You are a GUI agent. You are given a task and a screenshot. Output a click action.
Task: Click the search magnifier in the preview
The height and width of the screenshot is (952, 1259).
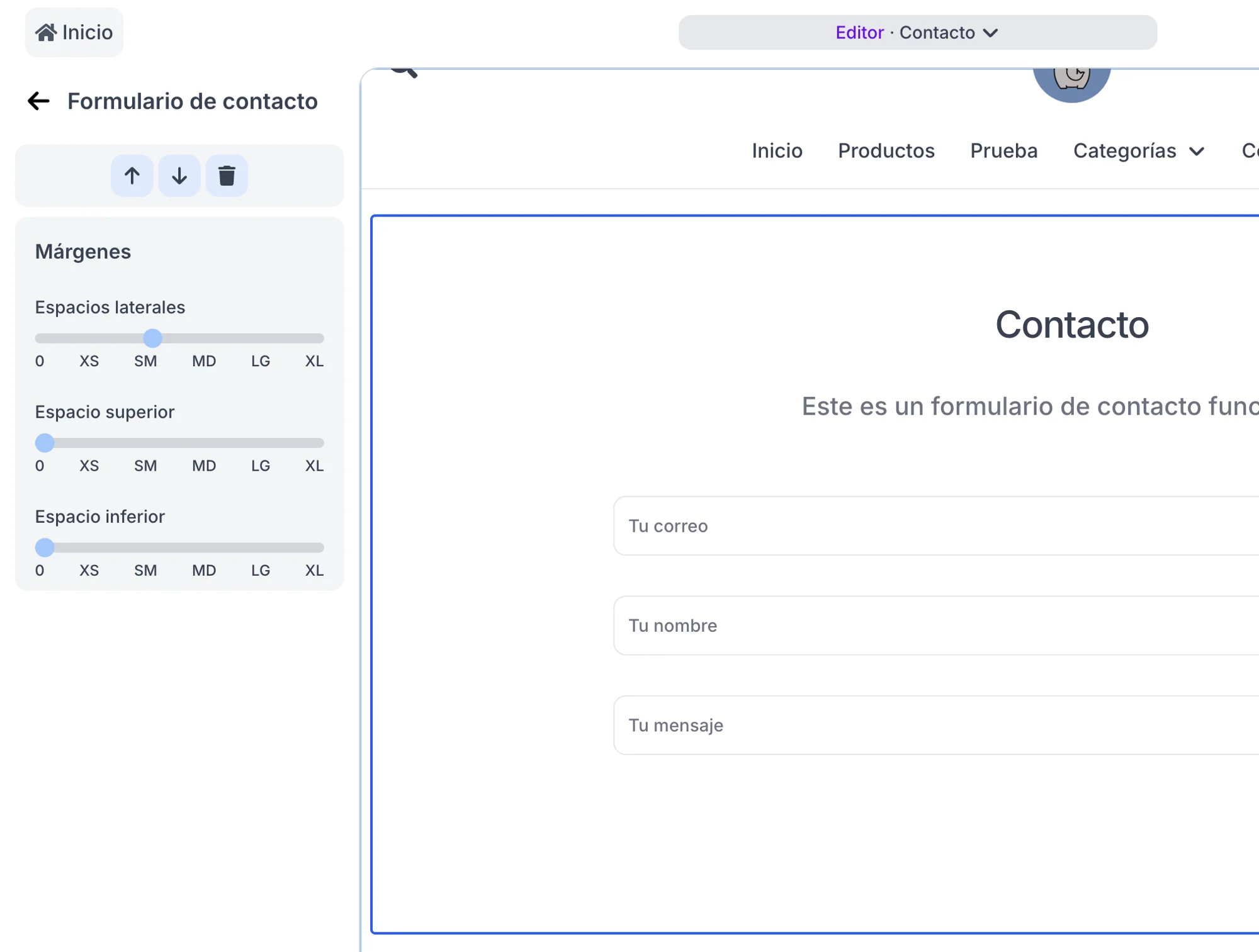tap(404, 70)
